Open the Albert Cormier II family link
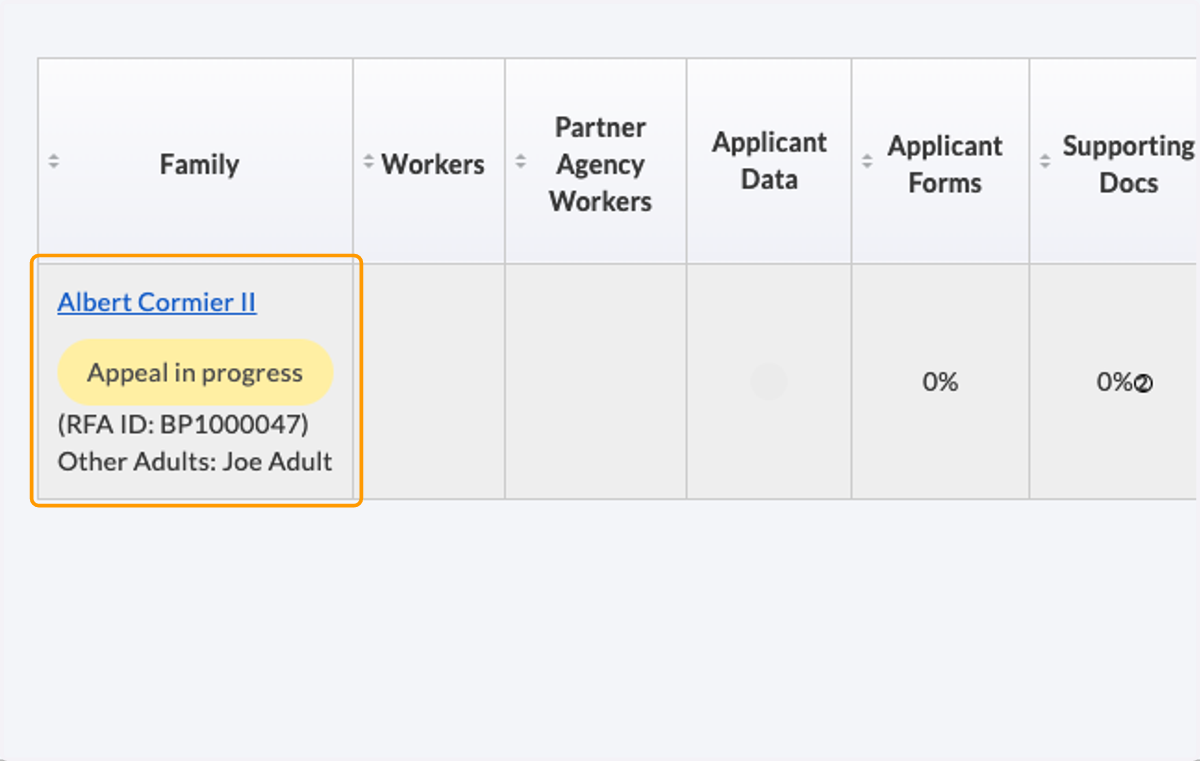 (x=157, y=302)
